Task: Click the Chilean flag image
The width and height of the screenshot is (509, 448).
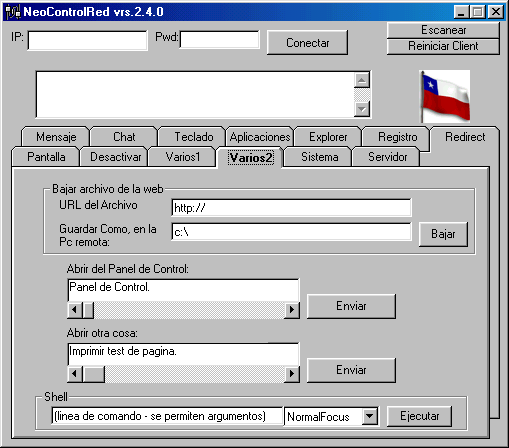Action: (445, 96)
